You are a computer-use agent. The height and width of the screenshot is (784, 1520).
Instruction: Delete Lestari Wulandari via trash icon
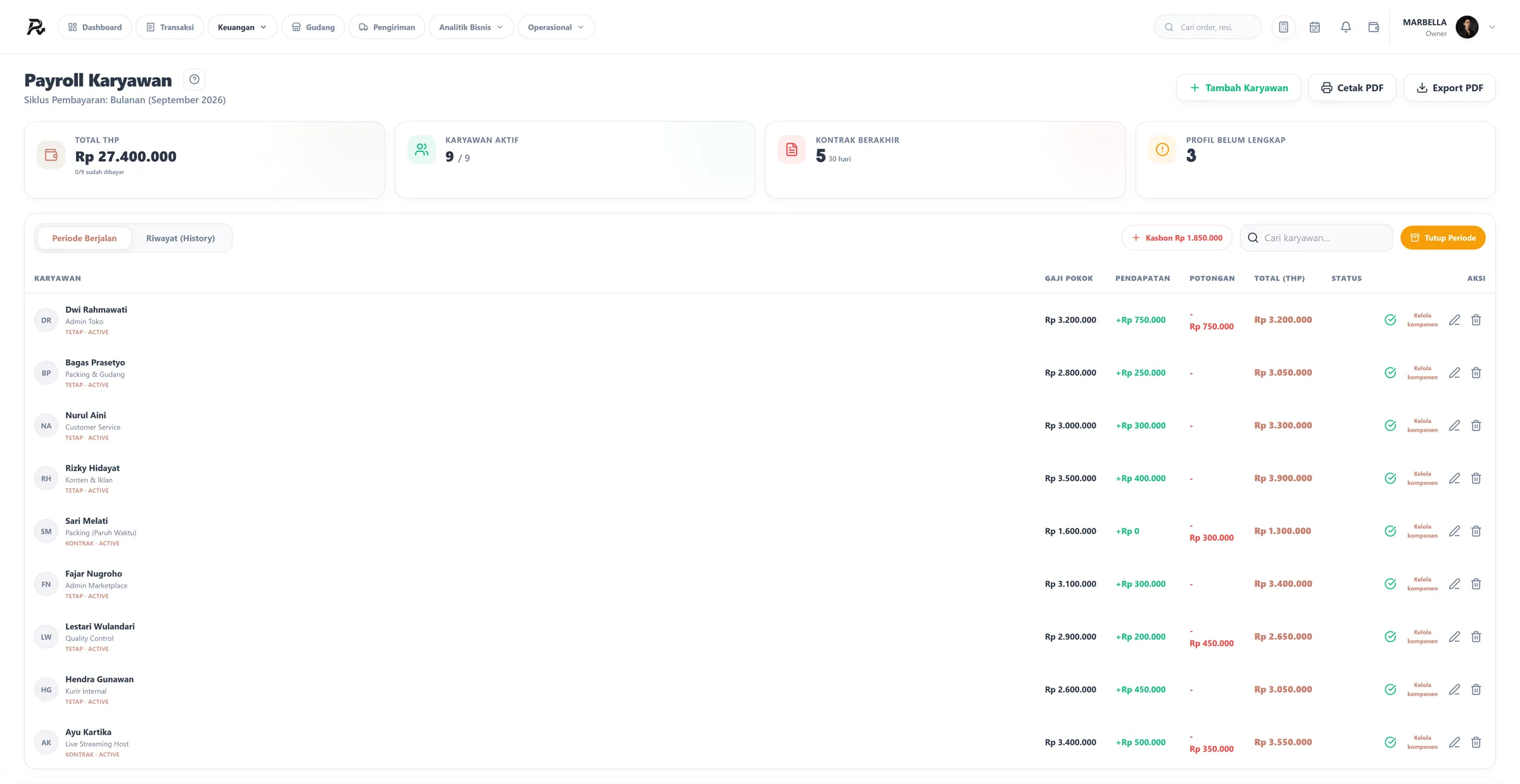pyautogui.click(x=1476, y=636)
